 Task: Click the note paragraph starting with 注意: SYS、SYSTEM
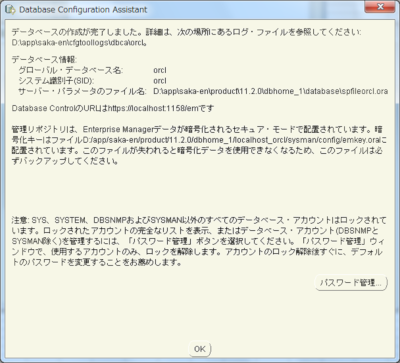pos(199,241)
